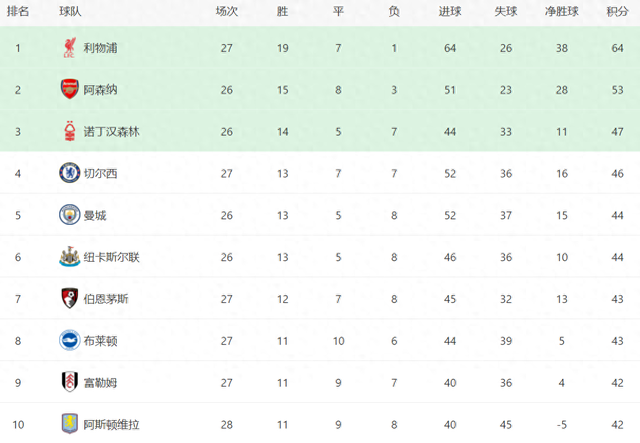The height and width of the screenshot is (443, 640).
Task: Sort table by 净胜球 column header
Action: coord(562,11)
